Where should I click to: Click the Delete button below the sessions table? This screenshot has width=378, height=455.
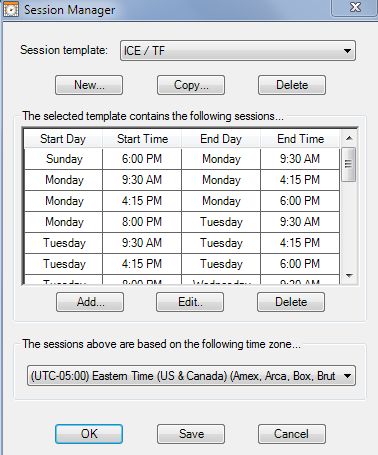291,302
